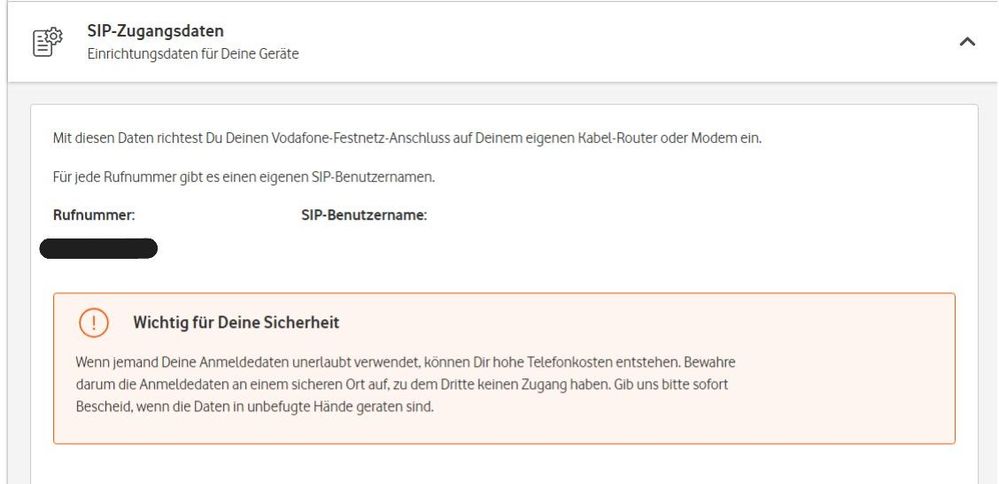999x484 pixels.
Task: Click the SIP-Zugangsdaten section heading
Action: pyautogui.click(x=155, y=32)
